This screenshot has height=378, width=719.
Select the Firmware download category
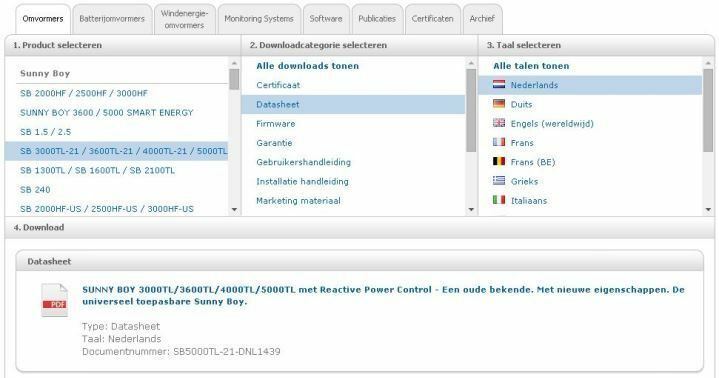point(276,123)
